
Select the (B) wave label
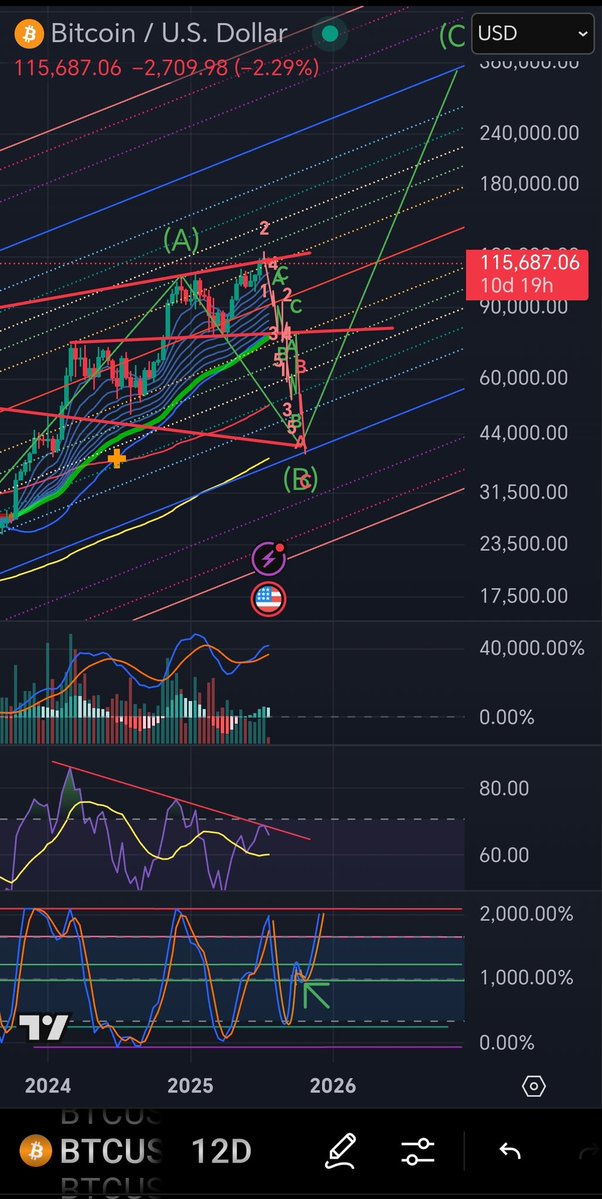pos(300,479)
